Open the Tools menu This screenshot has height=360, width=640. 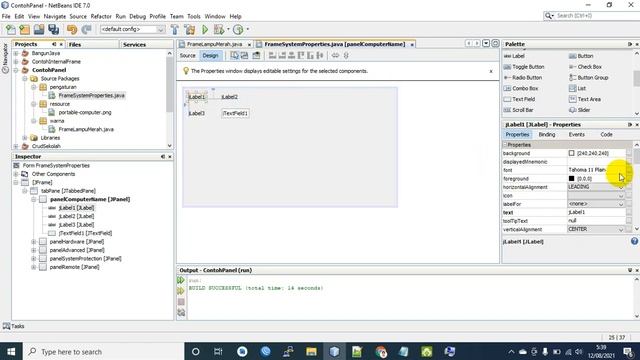pyautogui.click(x=193, y=16)
